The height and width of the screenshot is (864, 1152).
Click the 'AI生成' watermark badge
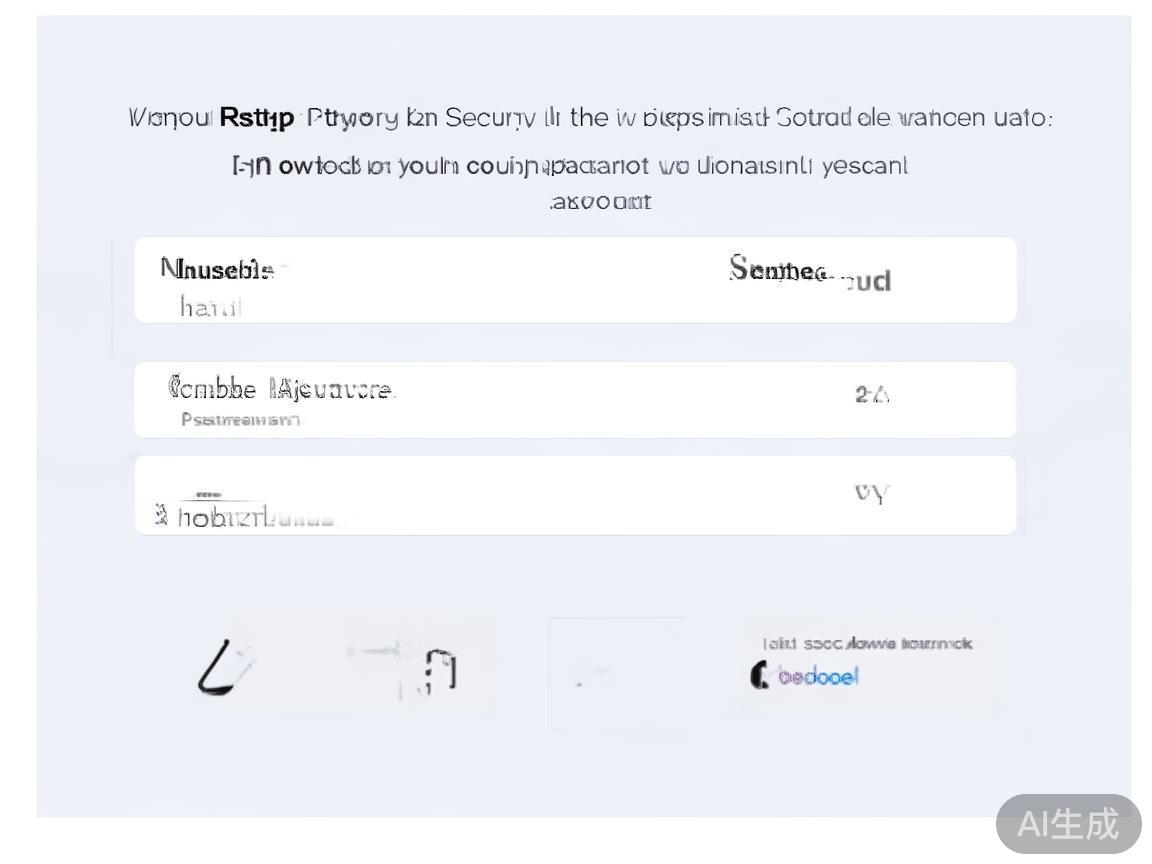click(1068, 824)
